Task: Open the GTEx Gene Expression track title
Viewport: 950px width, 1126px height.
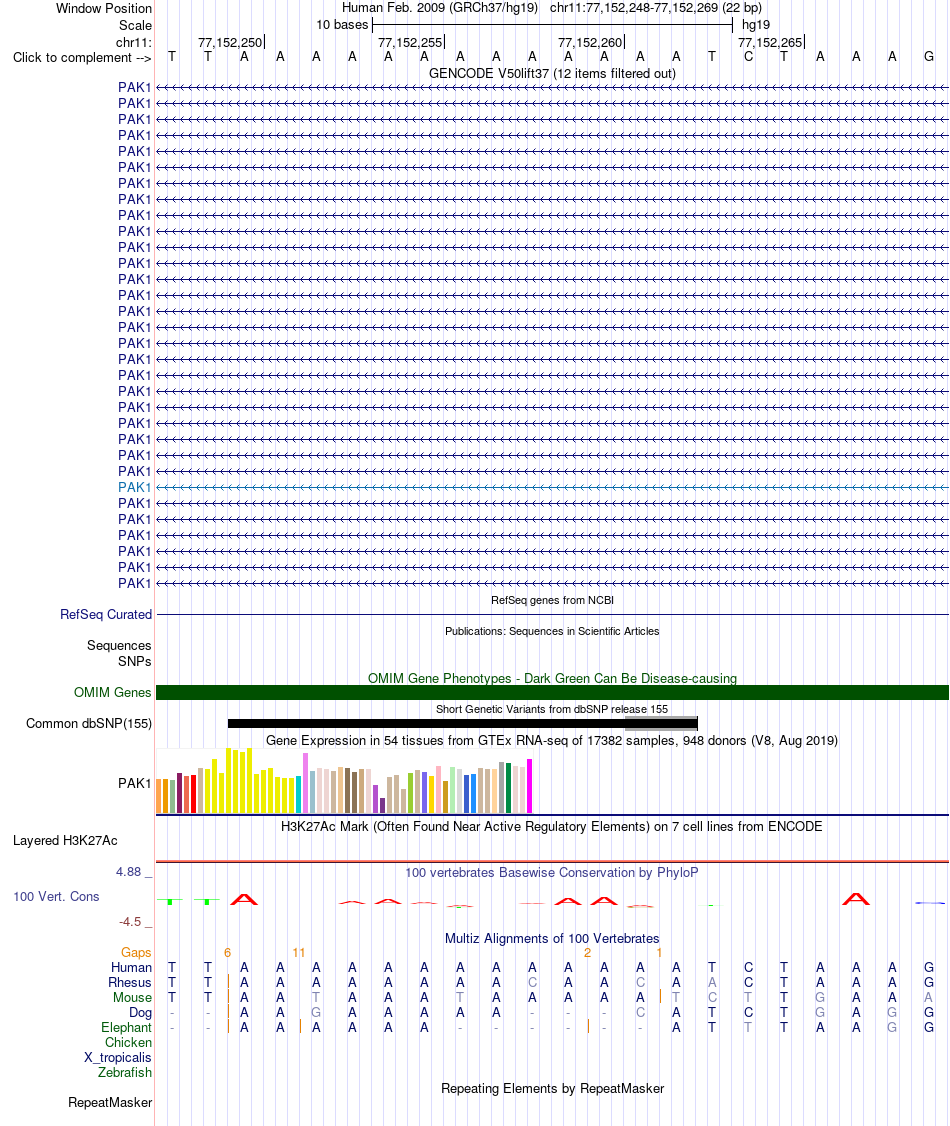Action: click(x=551, y=740)
